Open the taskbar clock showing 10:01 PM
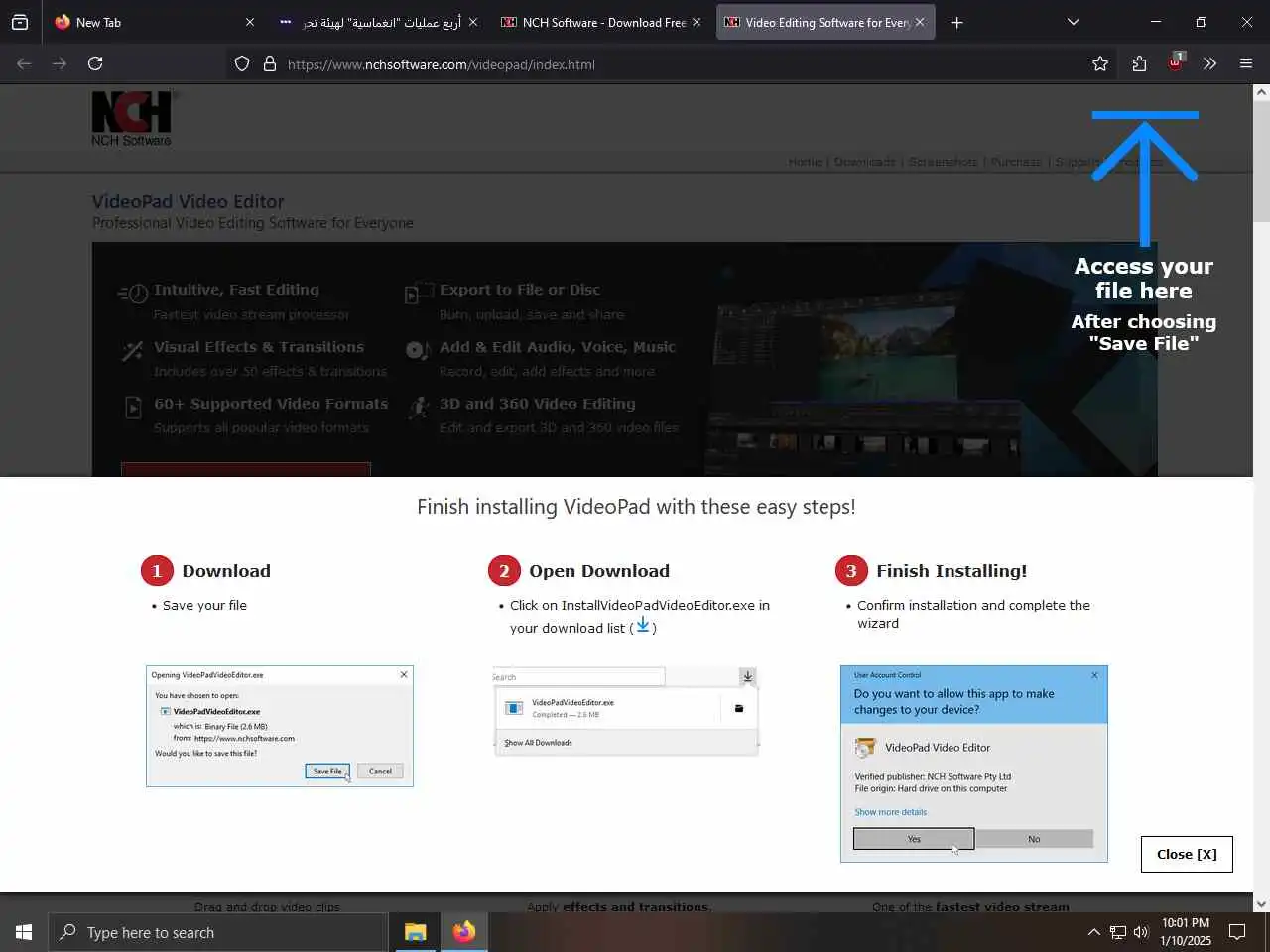The image size is (1270, 952). 1186,932
